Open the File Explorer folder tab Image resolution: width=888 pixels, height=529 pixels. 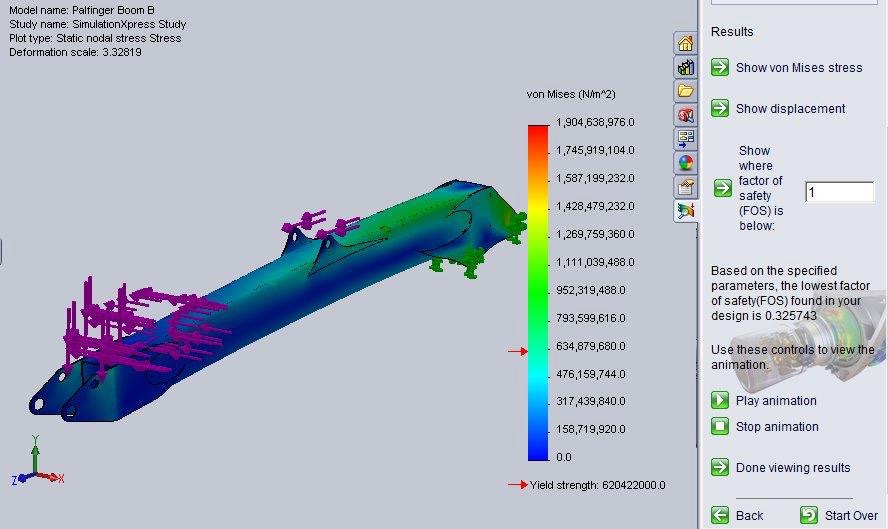coord(685,91)
